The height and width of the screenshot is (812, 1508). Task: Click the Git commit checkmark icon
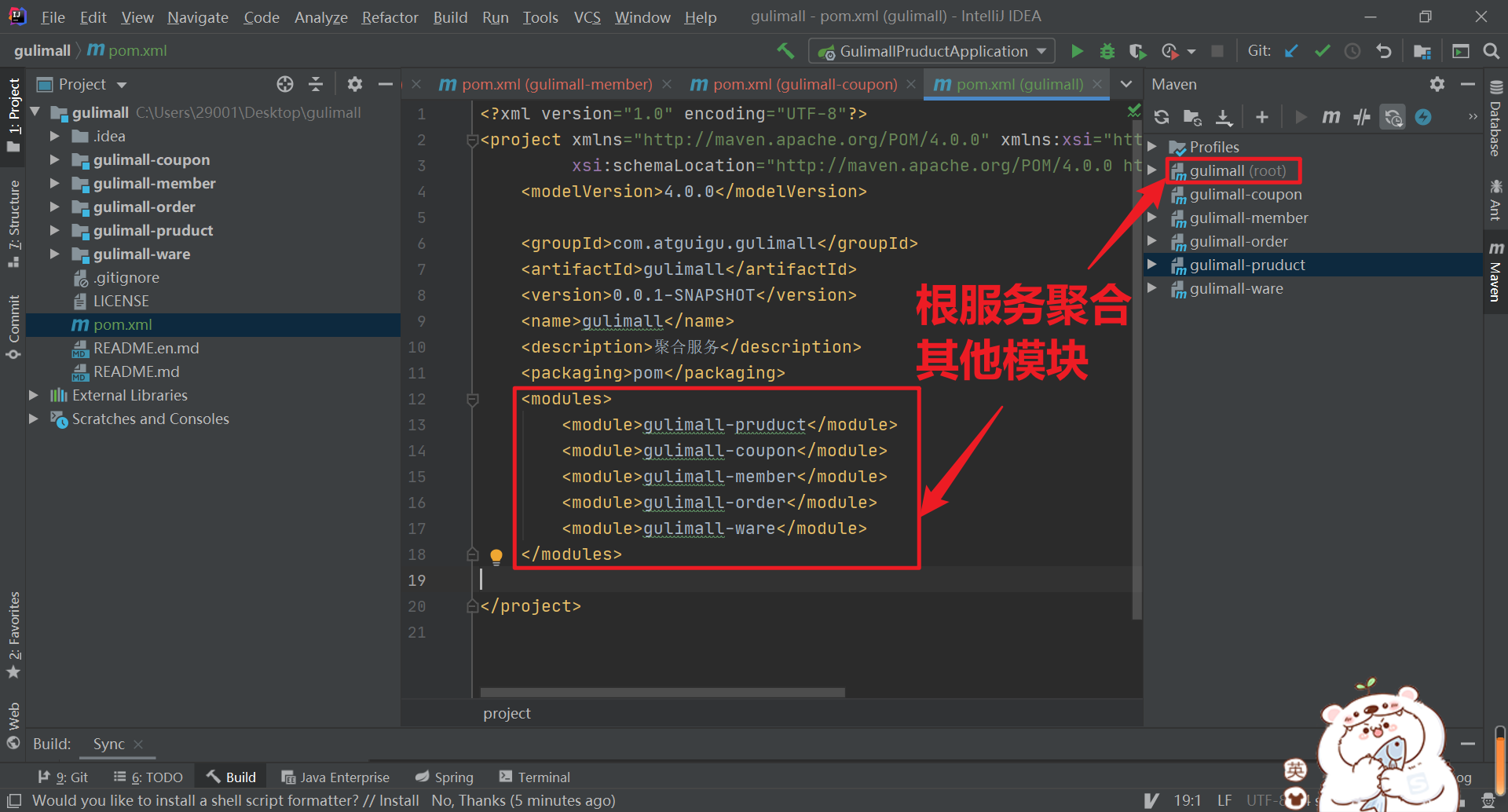pos(1322,51)
